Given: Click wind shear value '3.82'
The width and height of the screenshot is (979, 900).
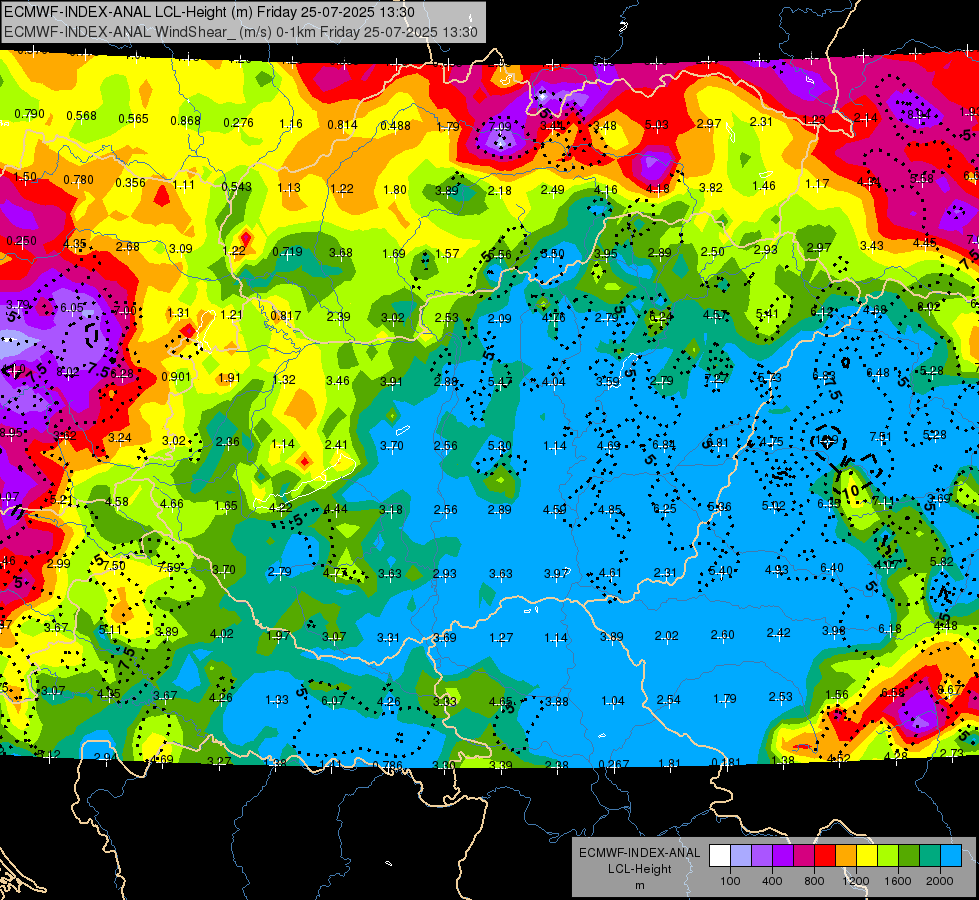Looking at the screenshot, I should pos(711,187).
